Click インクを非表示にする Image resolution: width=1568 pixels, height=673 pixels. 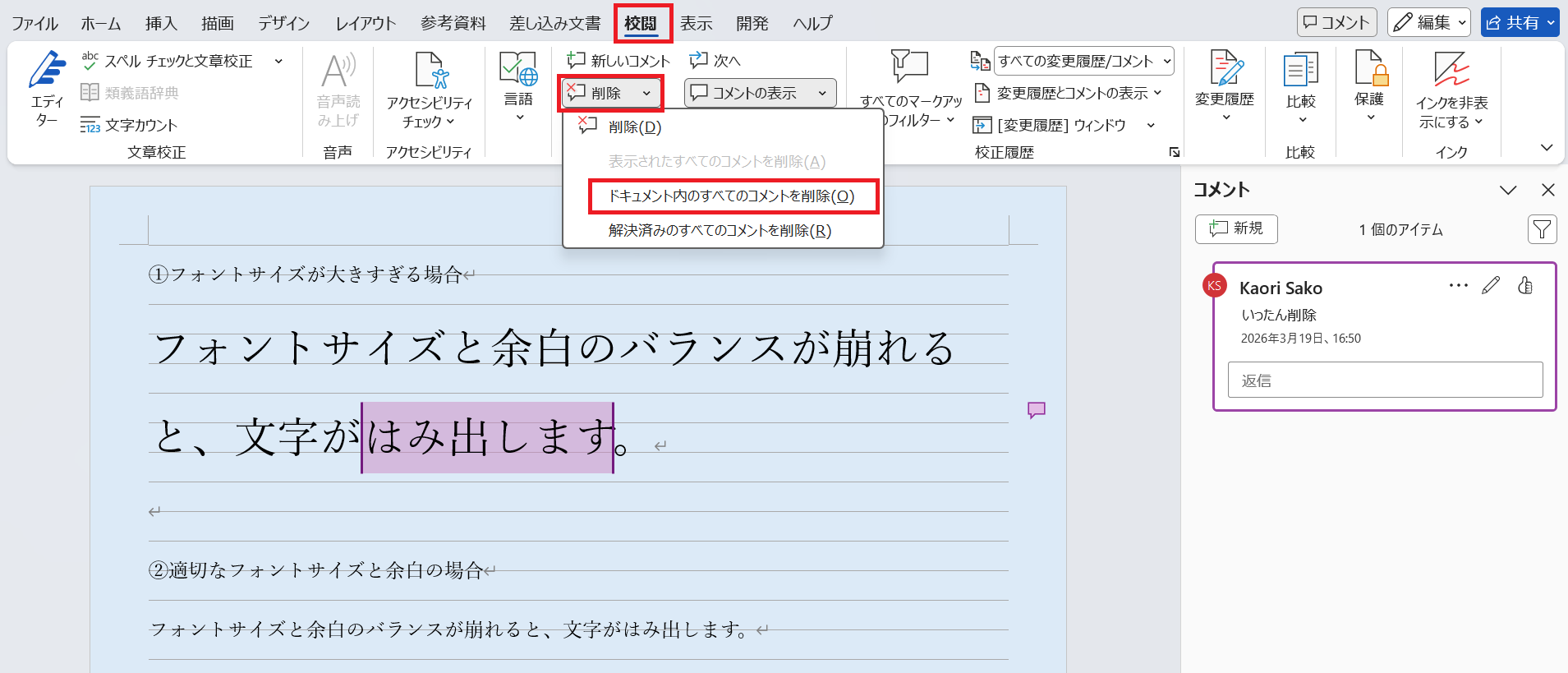(x=1451, y=89)
